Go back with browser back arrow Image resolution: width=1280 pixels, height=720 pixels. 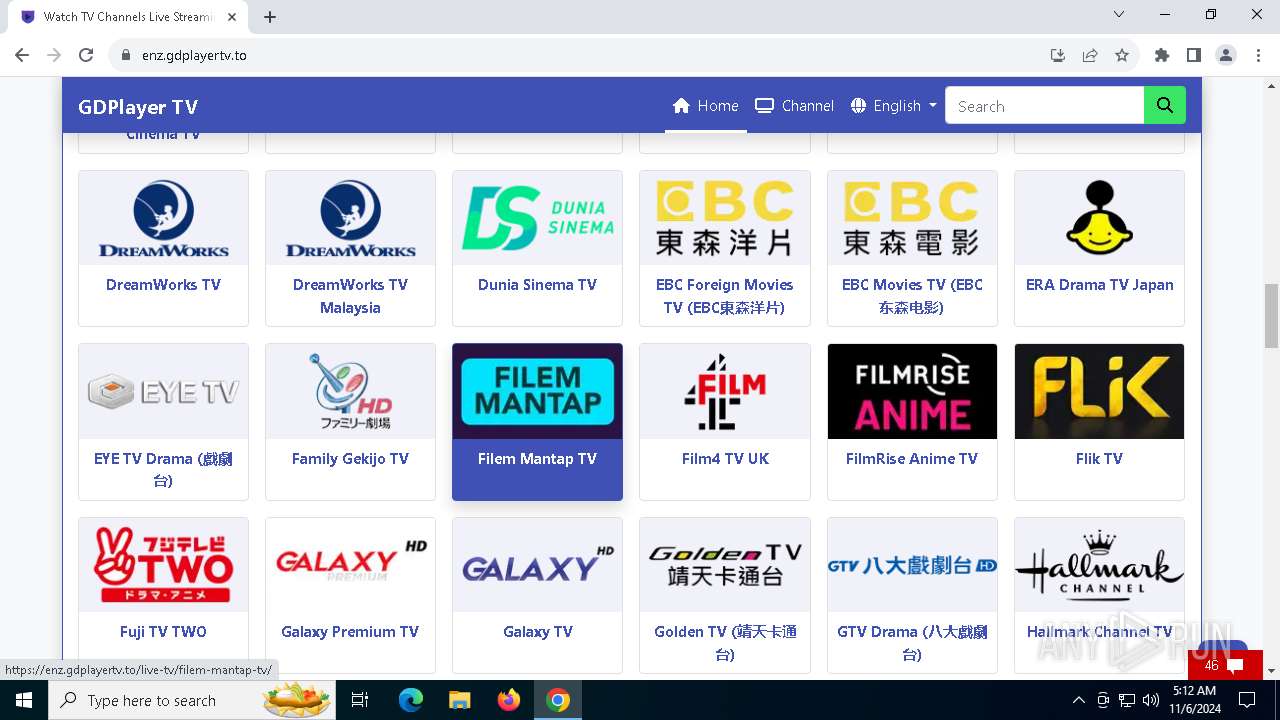22,55
